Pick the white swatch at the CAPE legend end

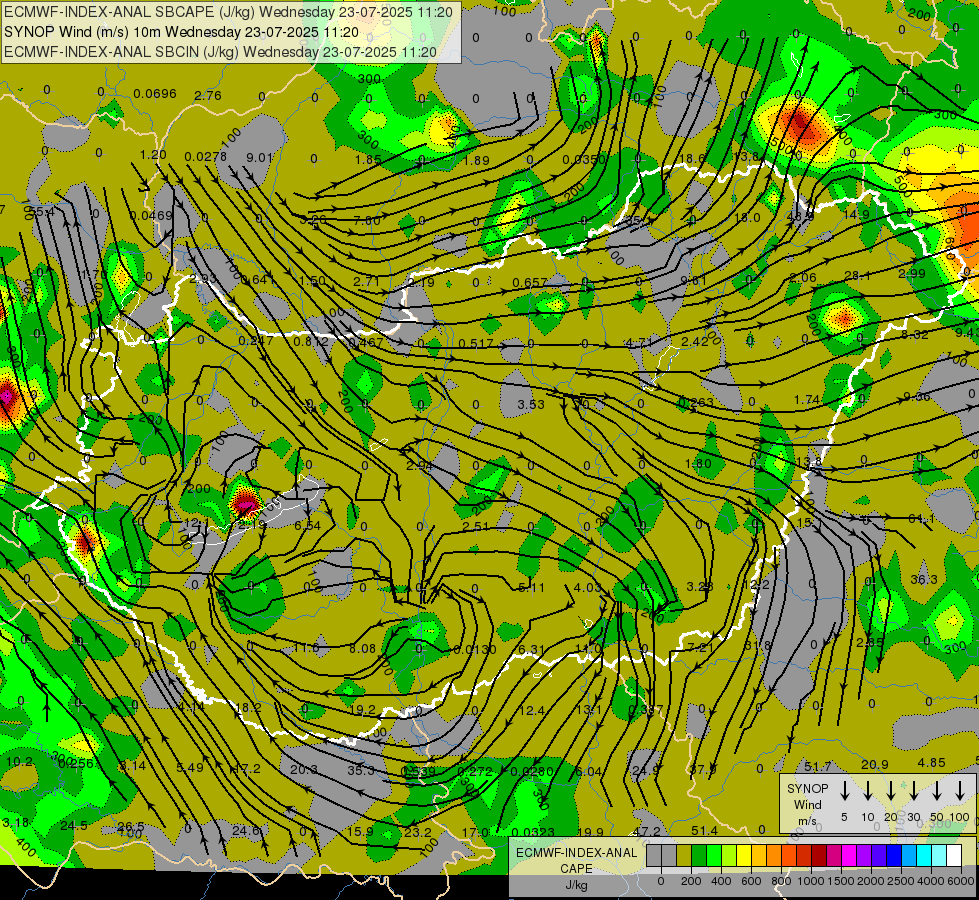[x=953, y=856]
